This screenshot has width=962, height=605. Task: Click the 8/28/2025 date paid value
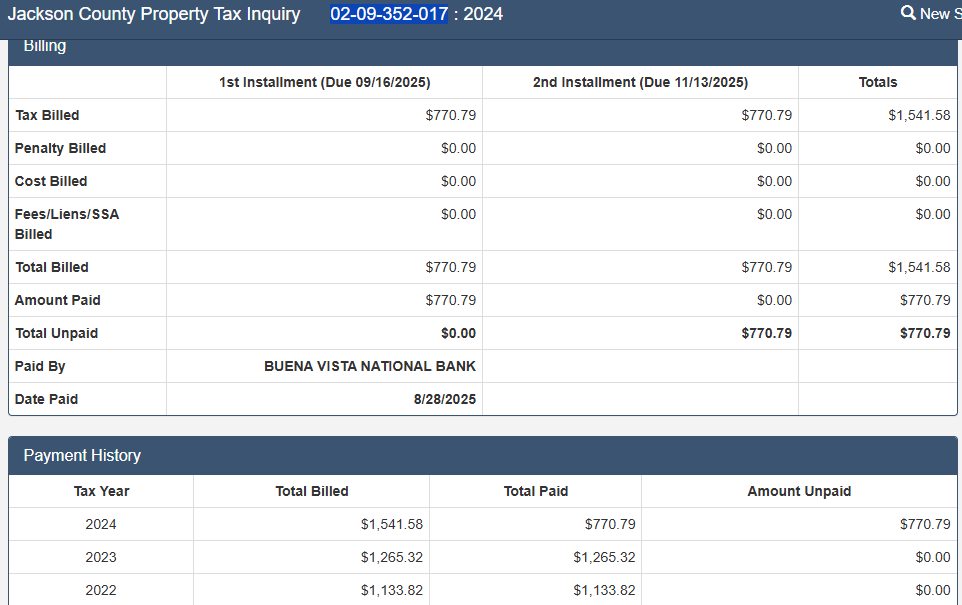click(x=445, y=399)
